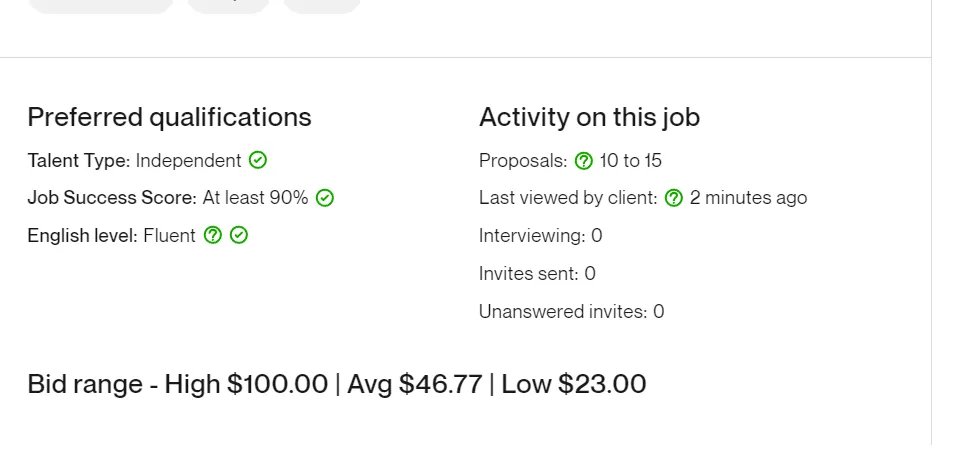
Task: Click the High $100.00 bid amount
Action: 246,384
